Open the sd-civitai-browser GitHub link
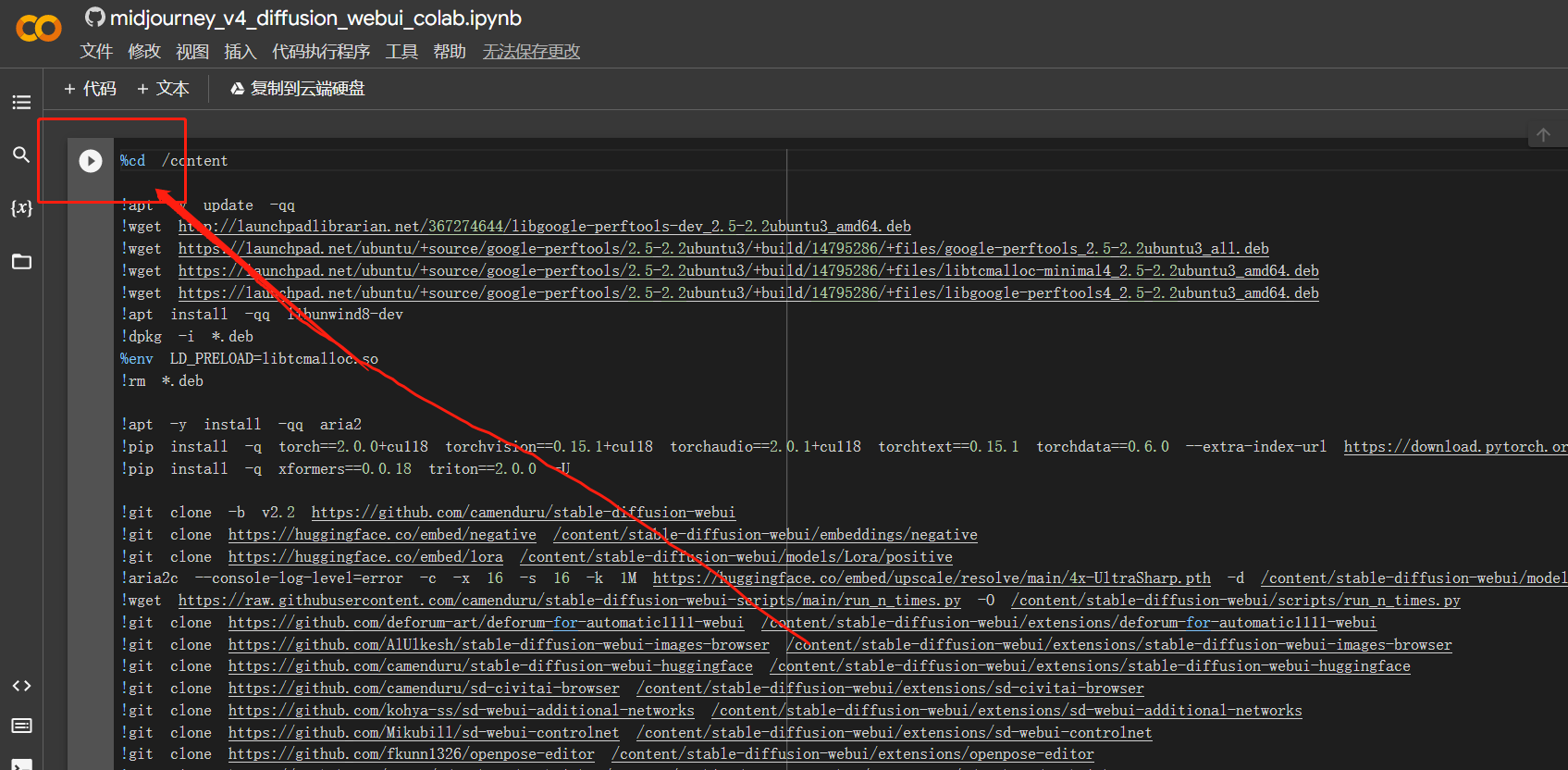This screenshot has width=1568, height=770. point(424,689)
